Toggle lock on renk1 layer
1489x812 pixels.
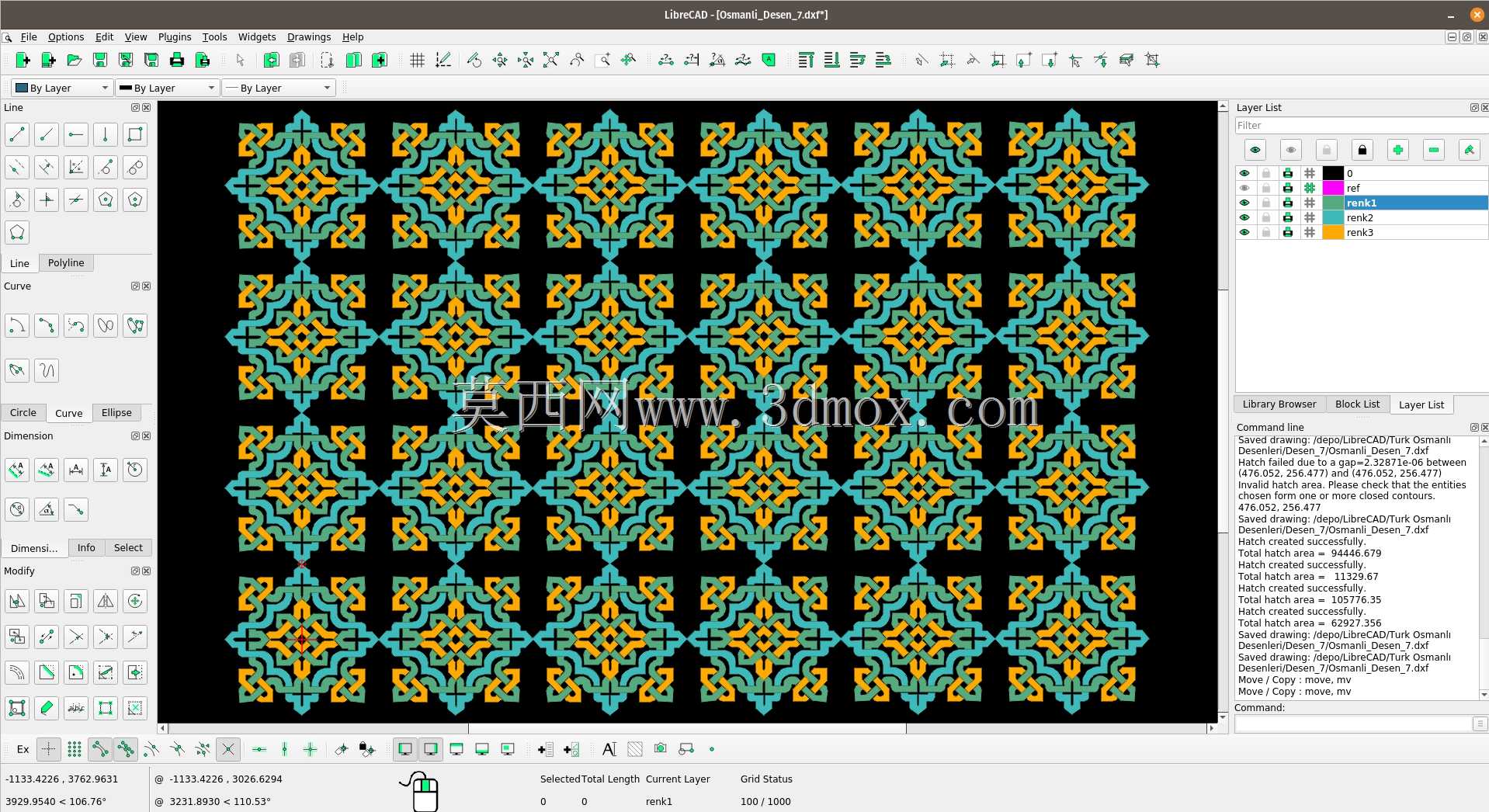[x=1266, y=203]
